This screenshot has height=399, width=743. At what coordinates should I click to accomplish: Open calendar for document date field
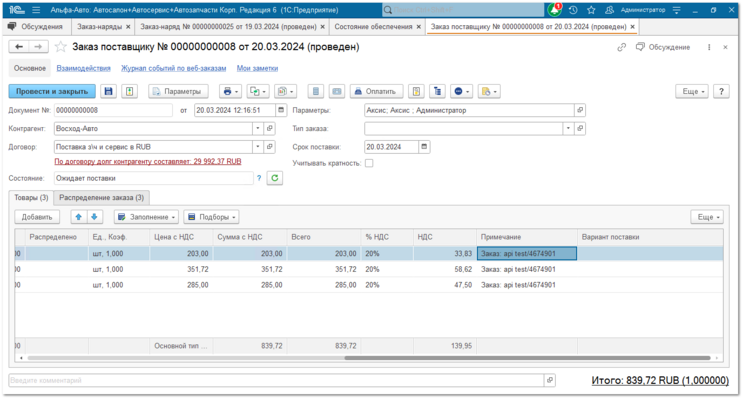[x=281, y=110]
